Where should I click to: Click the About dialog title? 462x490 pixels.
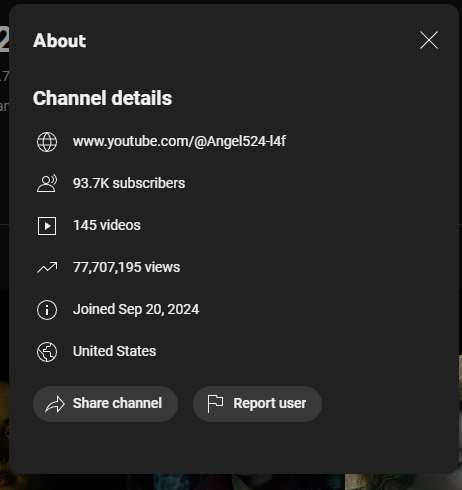pyautogui.click(x=59, y=41)
